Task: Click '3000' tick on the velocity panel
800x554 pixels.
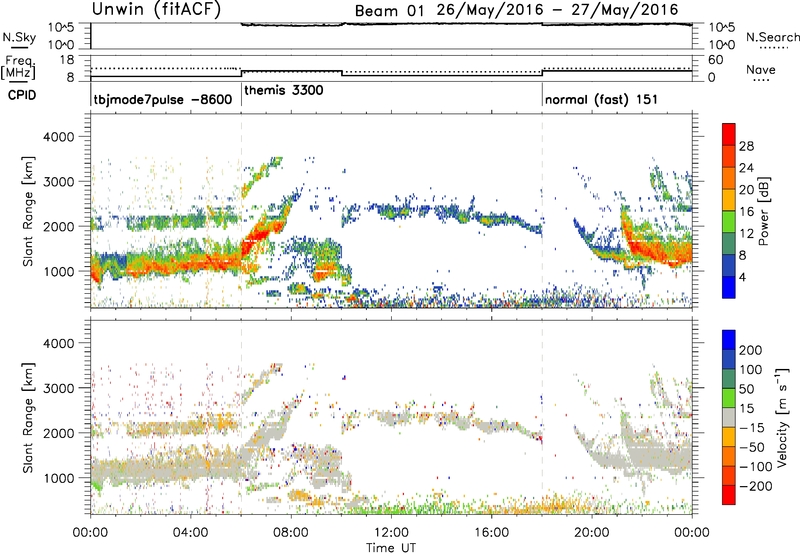Action: [x=59, y=388]
